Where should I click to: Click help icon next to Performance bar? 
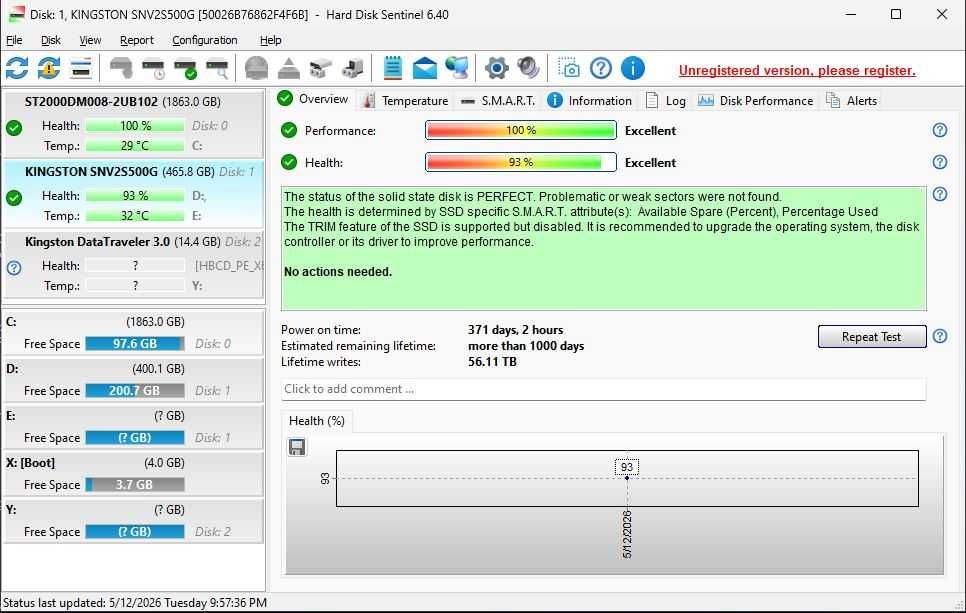[x=940, y=130]
